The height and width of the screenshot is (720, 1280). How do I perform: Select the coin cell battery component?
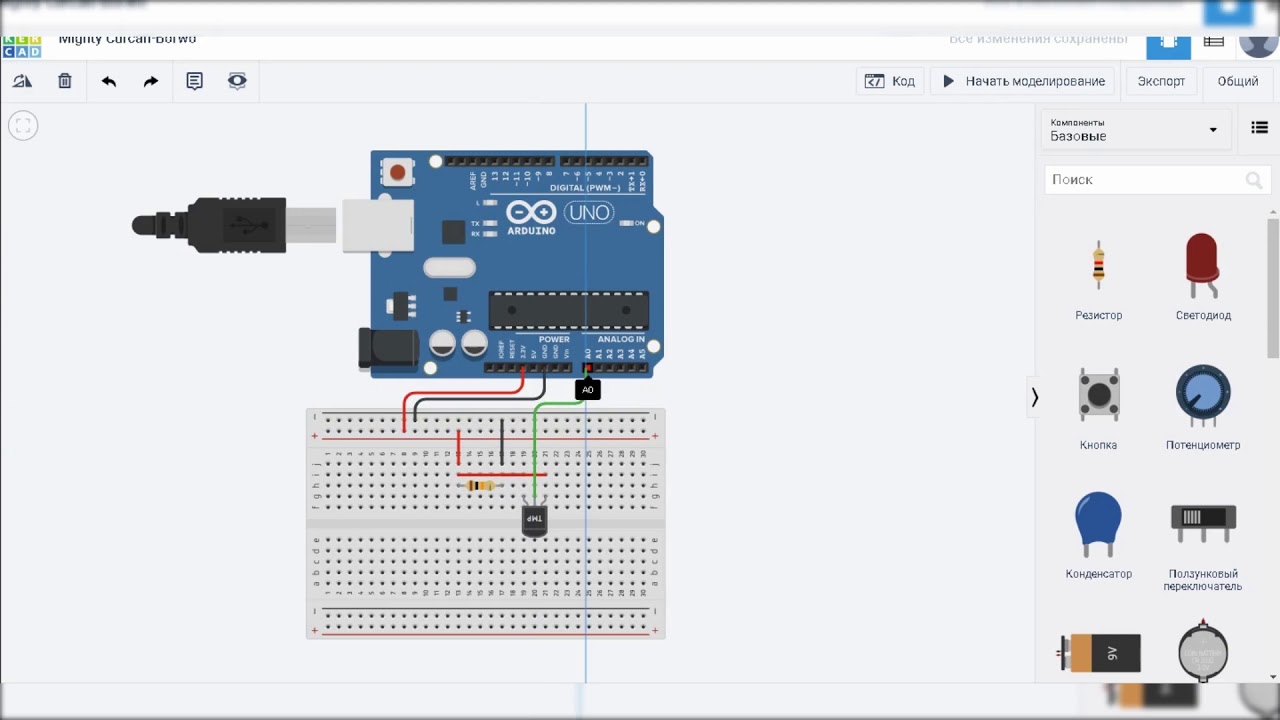click(1203, 651)
